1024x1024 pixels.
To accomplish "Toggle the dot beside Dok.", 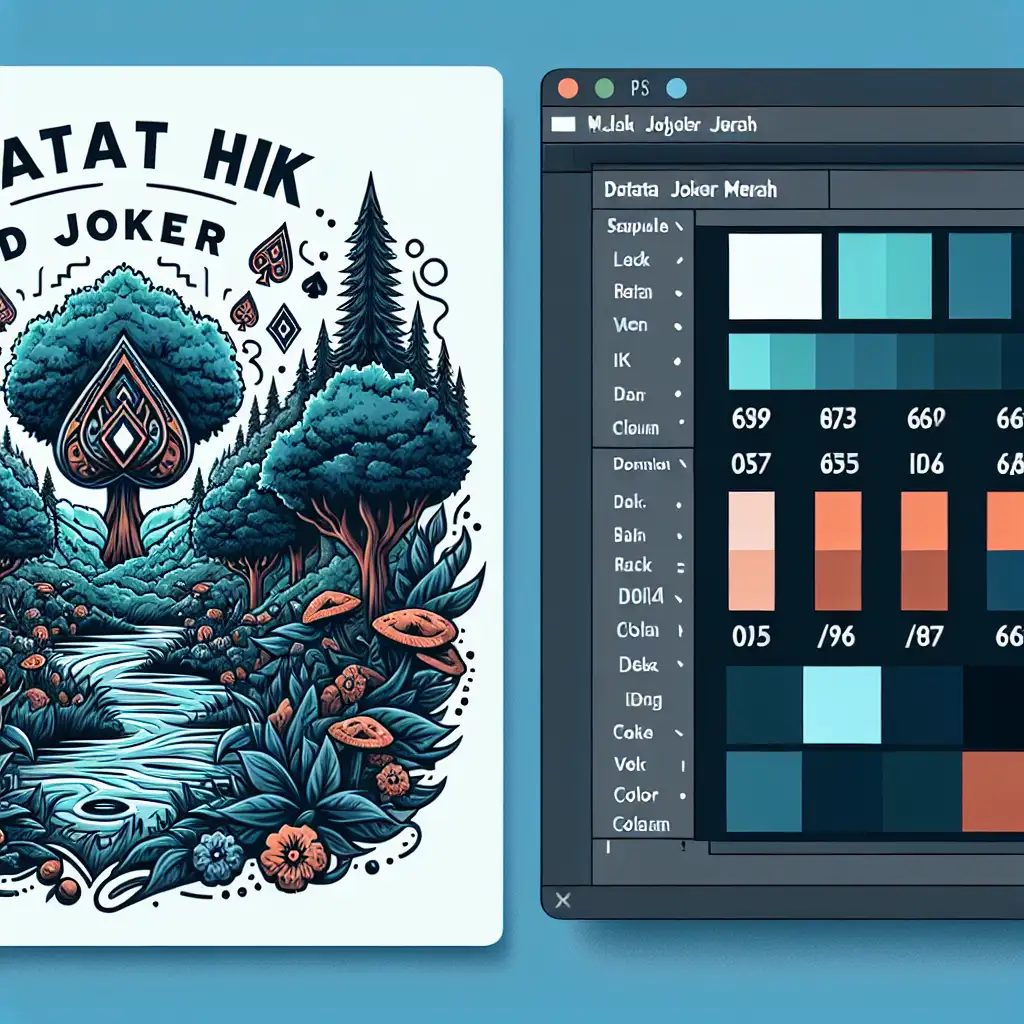I will 679,504.
